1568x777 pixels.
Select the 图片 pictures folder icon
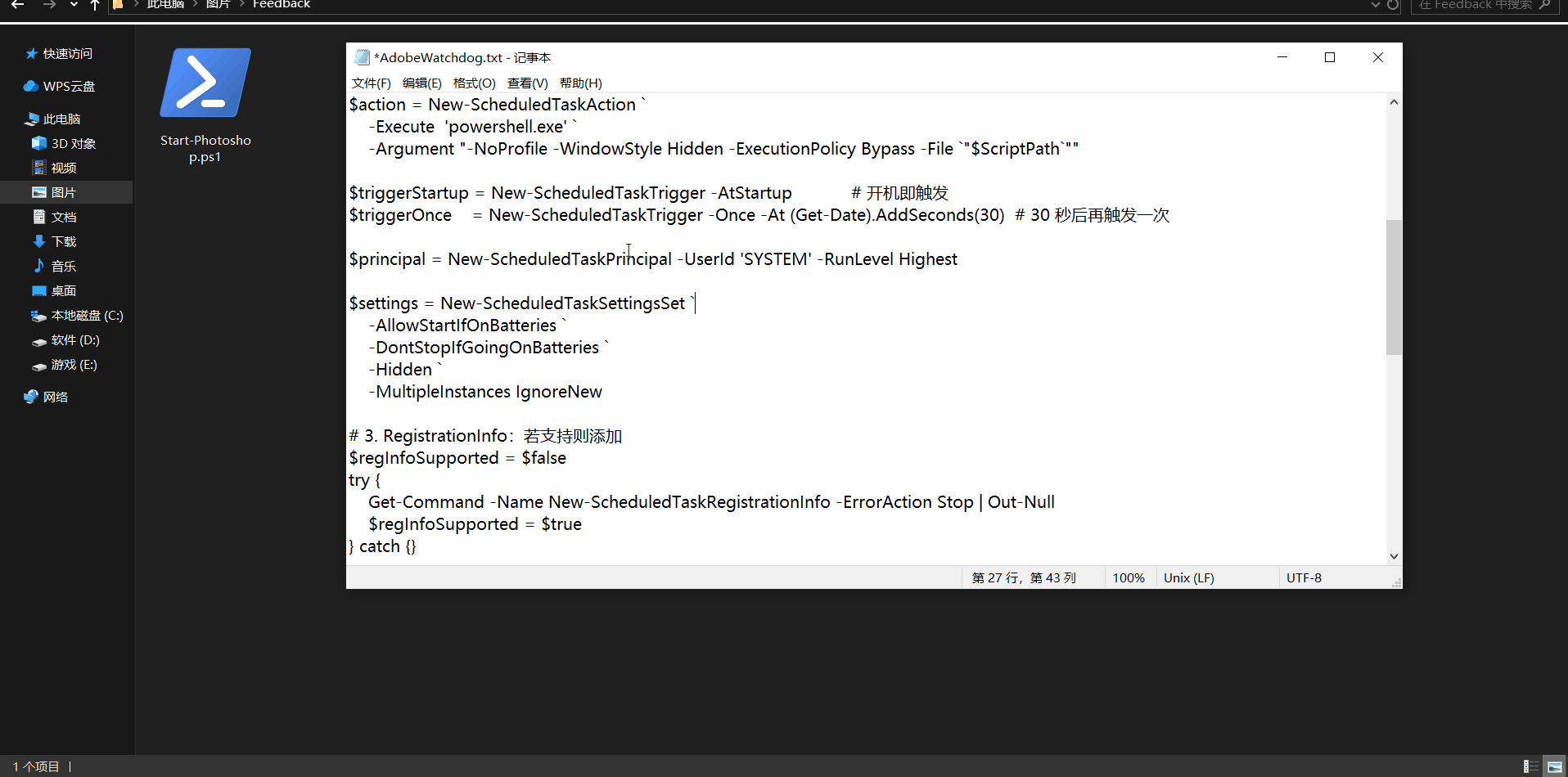coord(39,192)
